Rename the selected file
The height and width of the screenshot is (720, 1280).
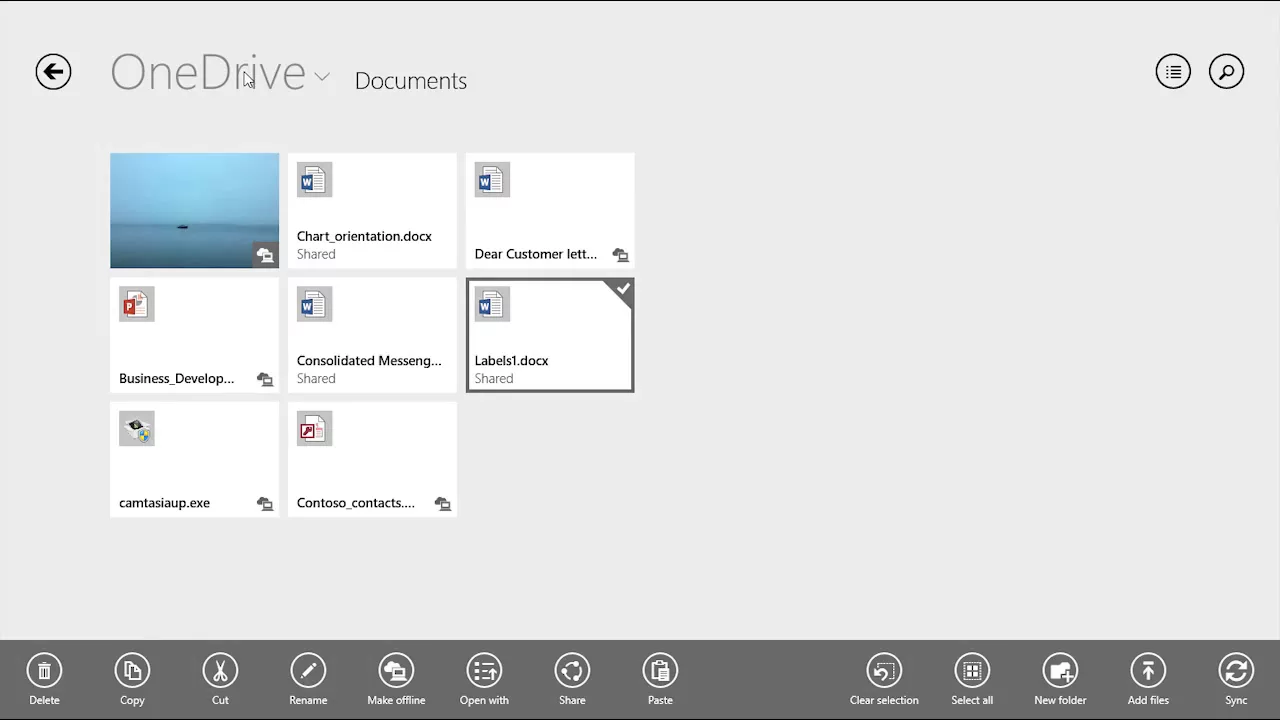pos(308,680)
